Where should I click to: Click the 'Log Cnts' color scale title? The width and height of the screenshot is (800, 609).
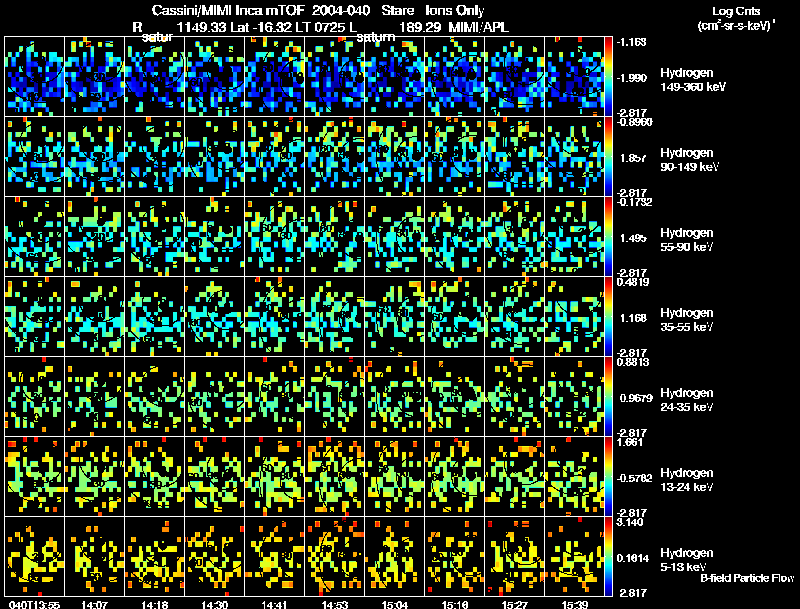736,11
